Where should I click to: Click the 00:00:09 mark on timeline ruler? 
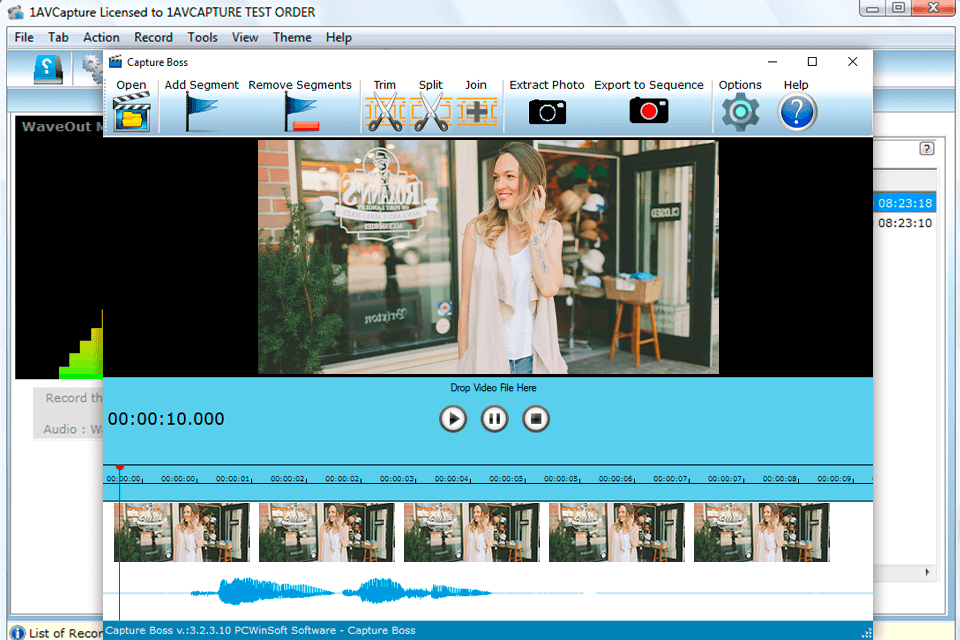(x=834, y=478)
